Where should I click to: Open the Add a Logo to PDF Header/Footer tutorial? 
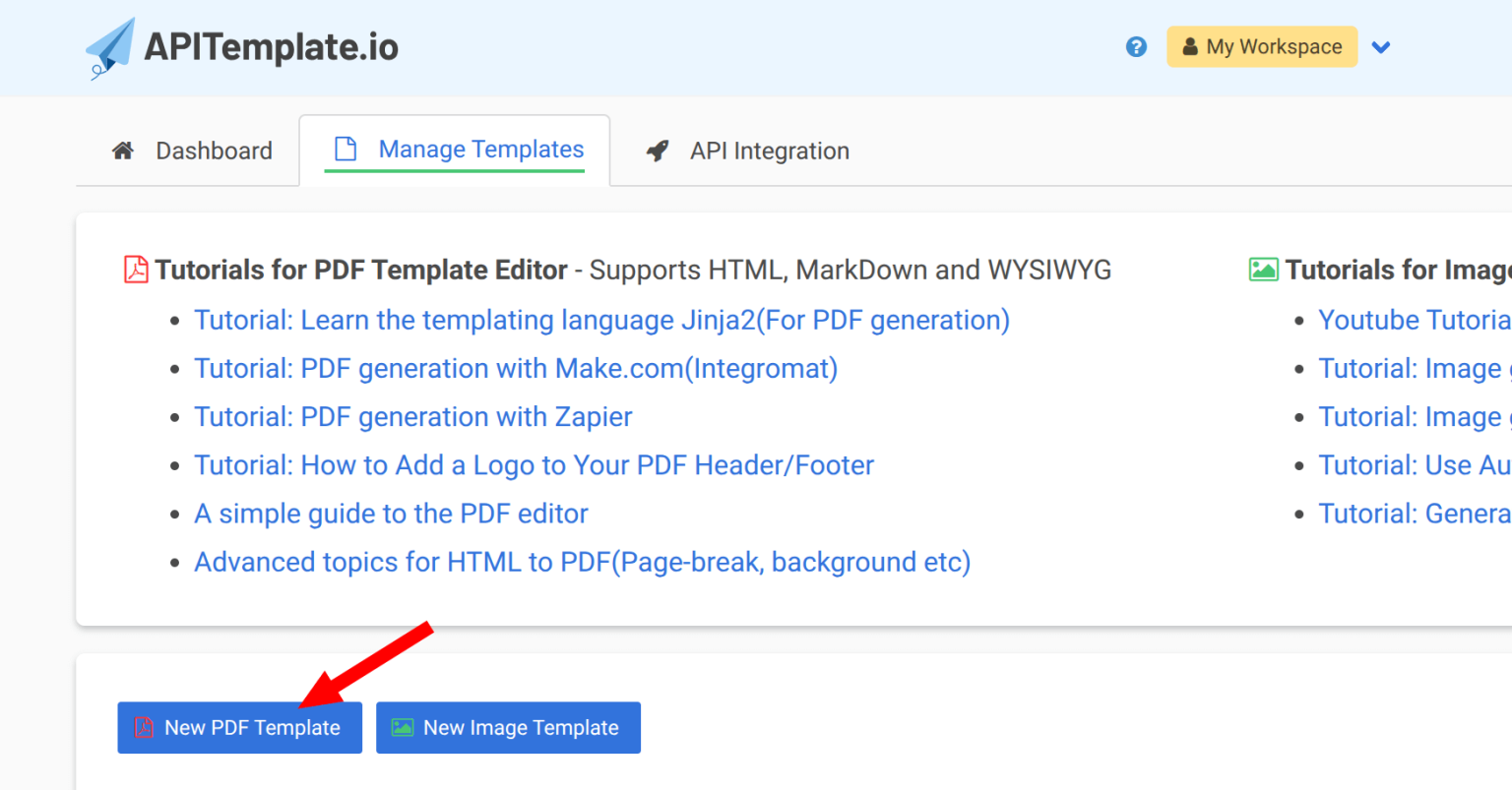(x=534, y=465)
